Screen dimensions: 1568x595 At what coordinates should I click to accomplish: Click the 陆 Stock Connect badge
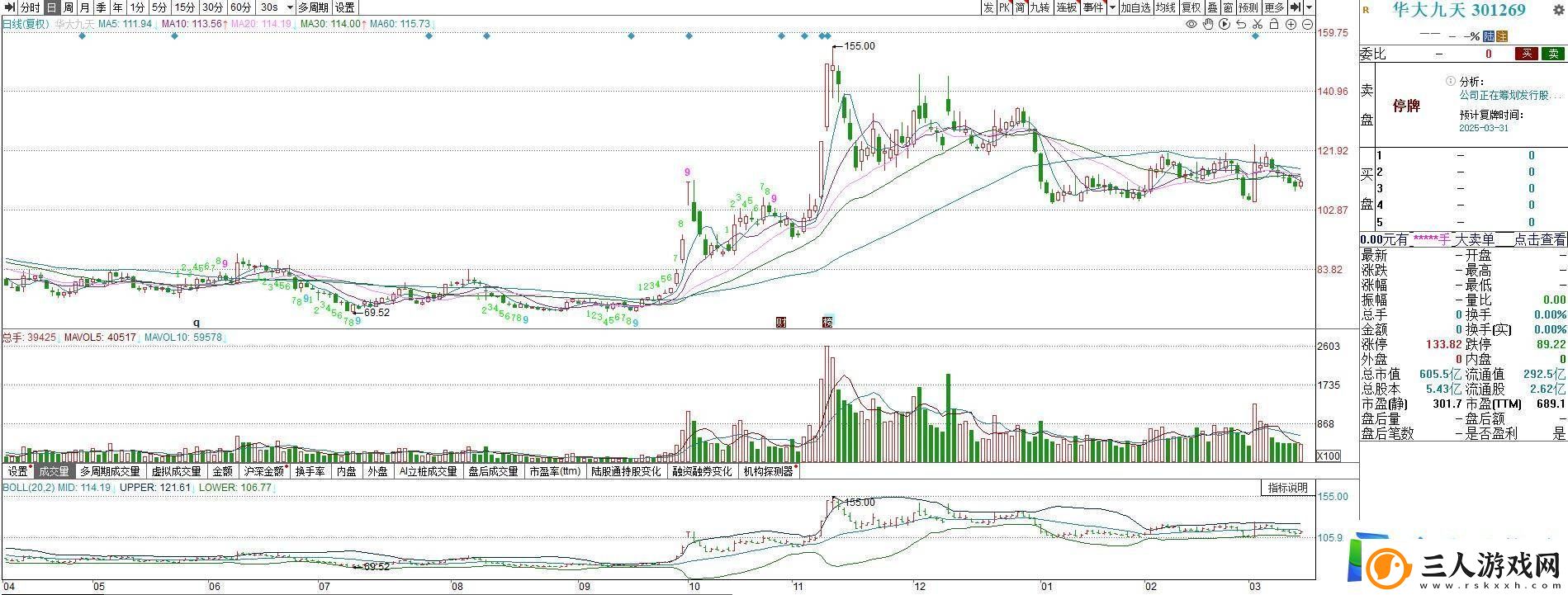[1489, 36]
